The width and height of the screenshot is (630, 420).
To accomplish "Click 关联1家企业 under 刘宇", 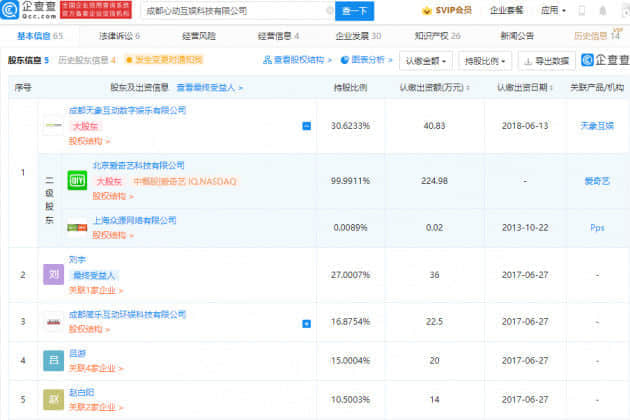I will [96, 290].
